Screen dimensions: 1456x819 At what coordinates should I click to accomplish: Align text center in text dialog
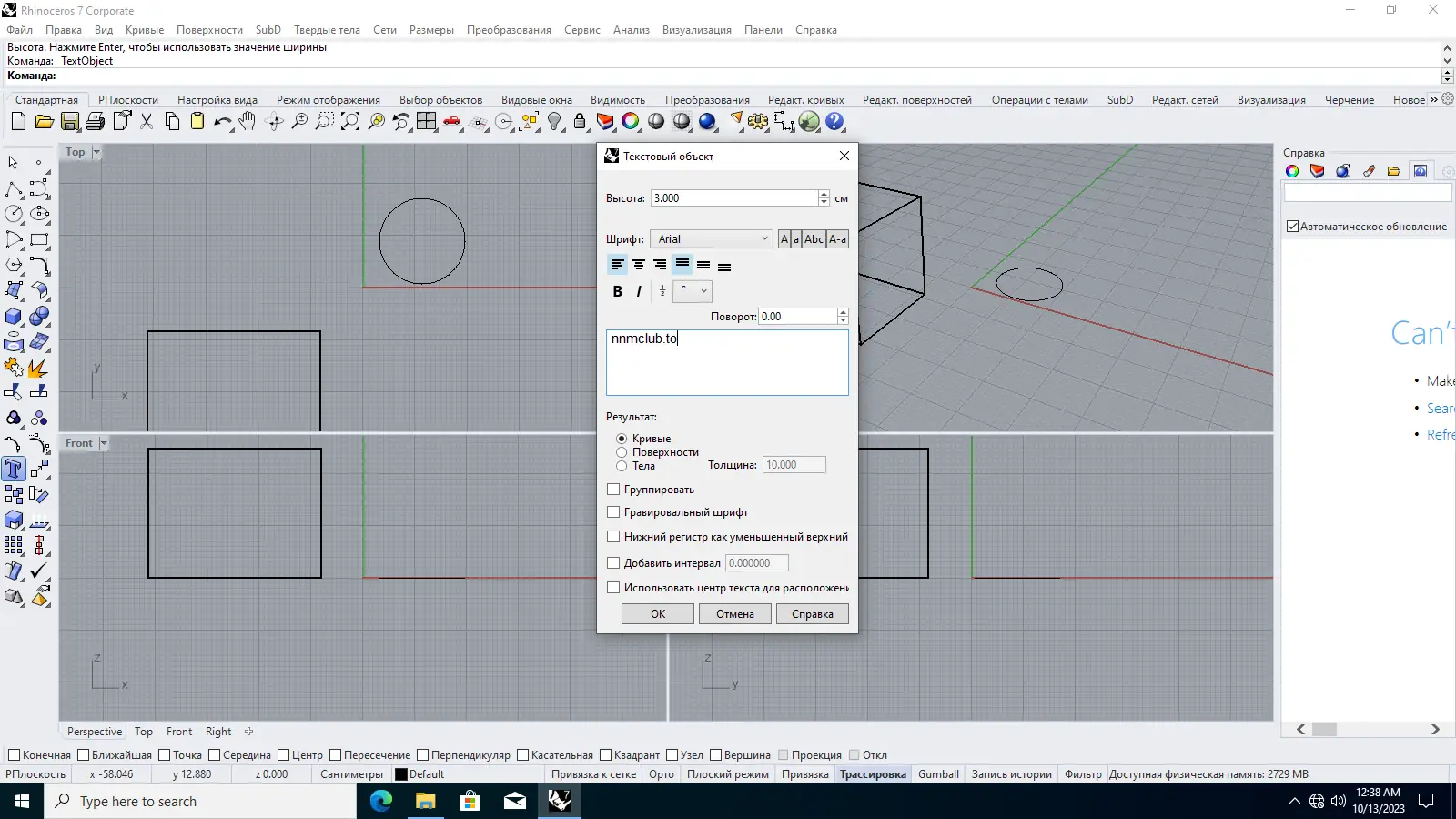[x=639, y=265]
